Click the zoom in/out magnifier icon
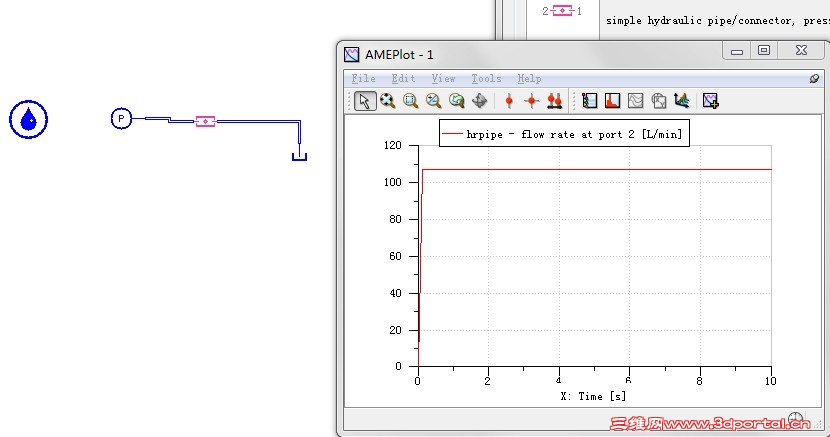The height and width of the screenshot is (437, 830). click(434, 101)
